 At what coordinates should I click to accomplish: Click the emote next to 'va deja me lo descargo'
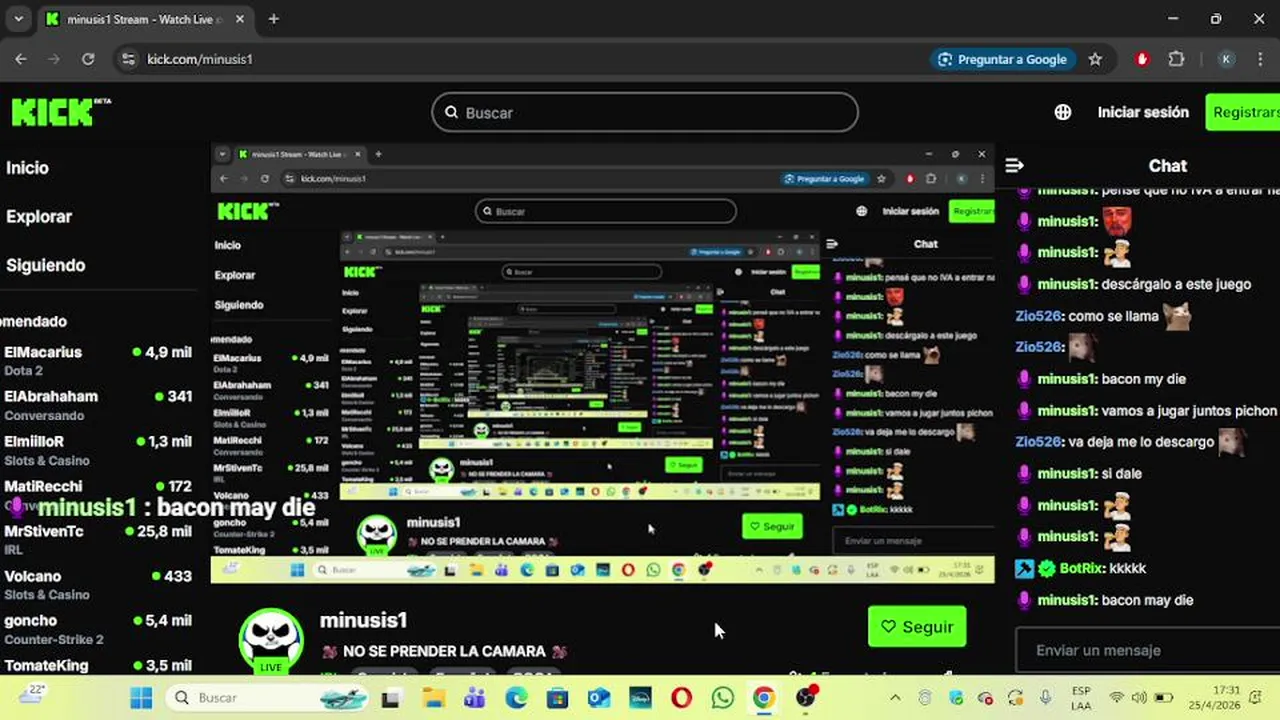pos(1231,441)
